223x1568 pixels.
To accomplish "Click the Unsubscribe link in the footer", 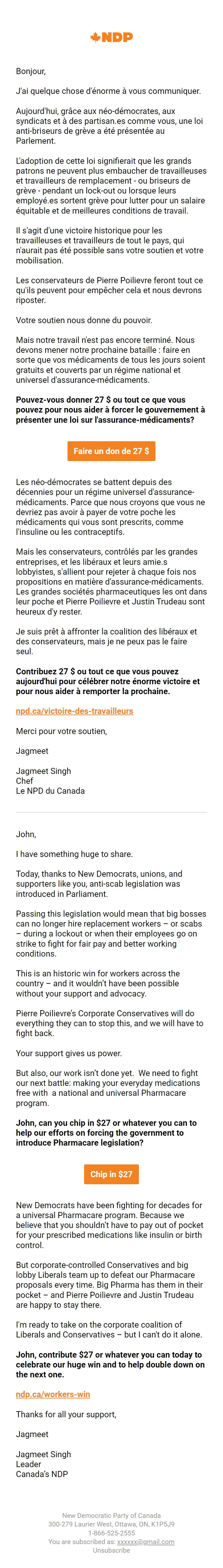I will 111,1552.
